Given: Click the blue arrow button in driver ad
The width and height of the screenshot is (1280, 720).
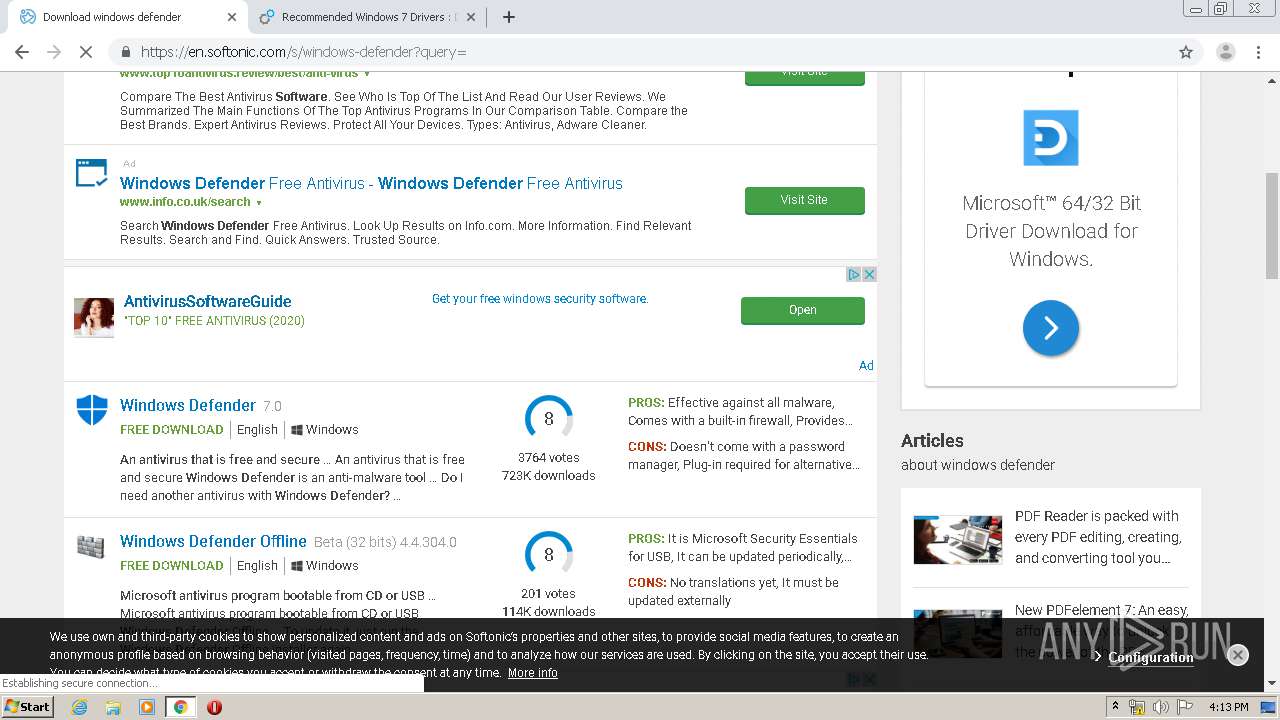Looking at the screenshot, I should (x=1050, y=328).
